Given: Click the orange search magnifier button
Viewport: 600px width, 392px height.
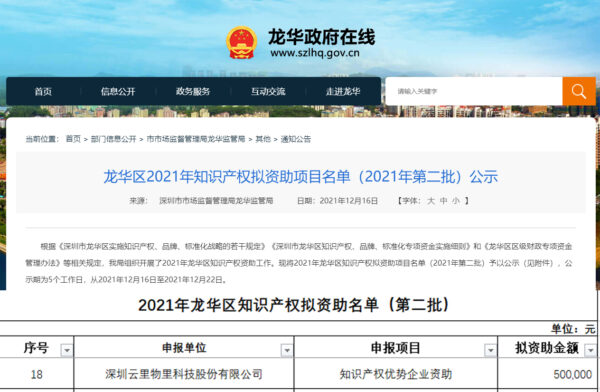Looking at the screenshot, I should [579, 91].
